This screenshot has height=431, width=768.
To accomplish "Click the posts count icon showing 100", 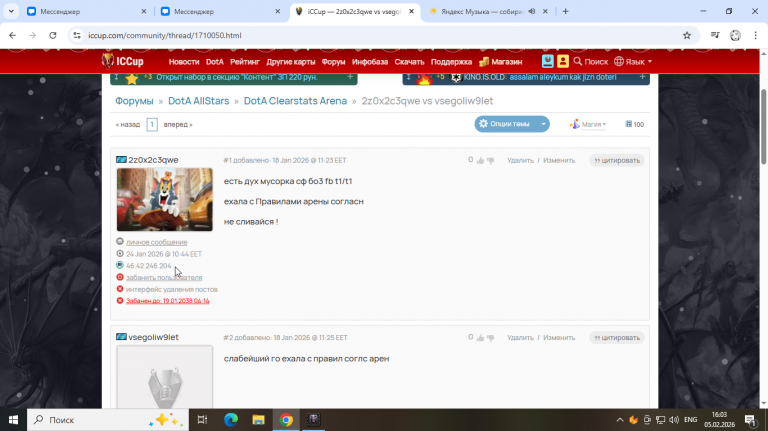I will [628, 124].
